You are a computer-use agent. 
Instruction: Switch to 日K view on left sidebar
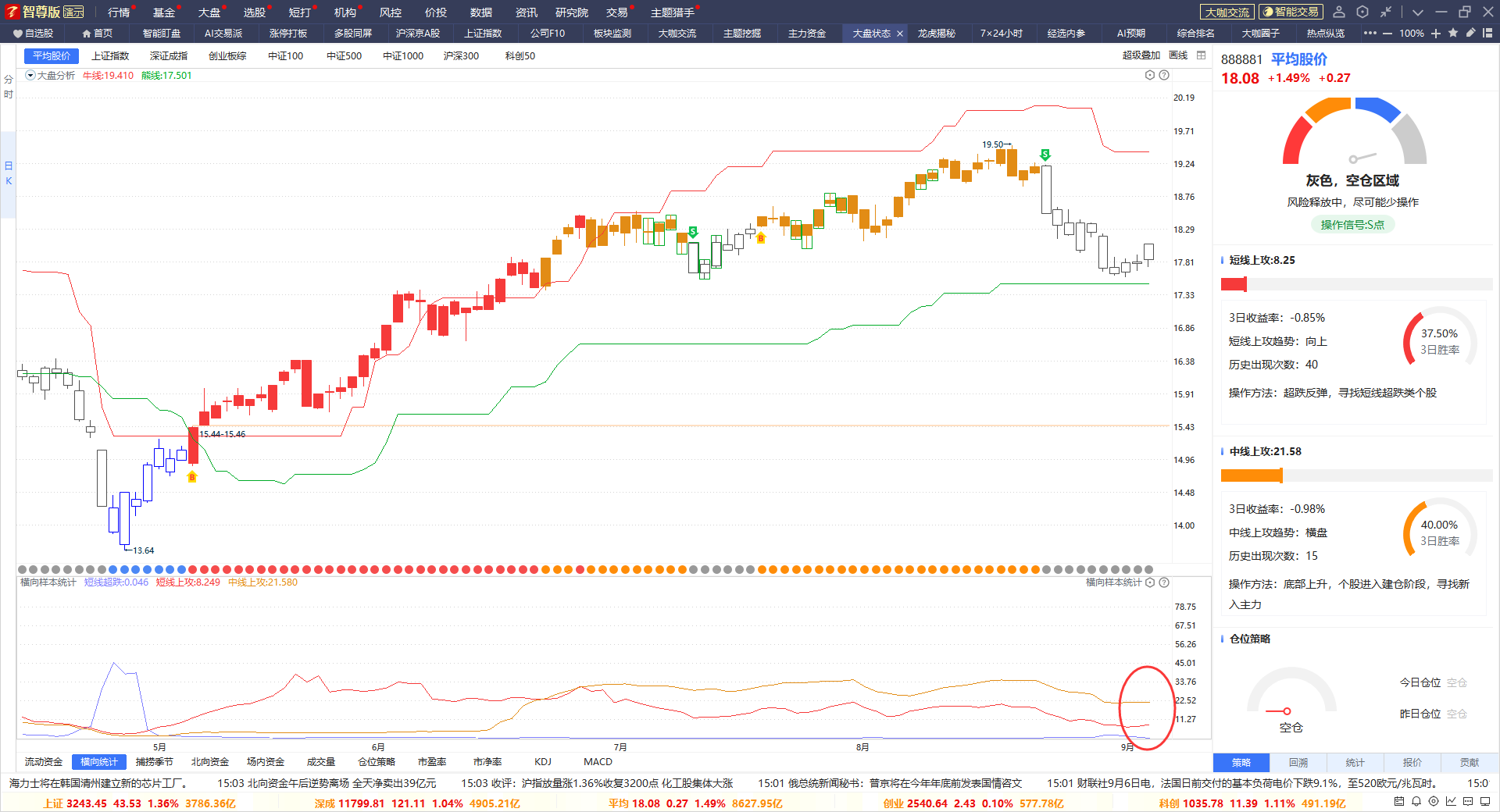(9, 173)
